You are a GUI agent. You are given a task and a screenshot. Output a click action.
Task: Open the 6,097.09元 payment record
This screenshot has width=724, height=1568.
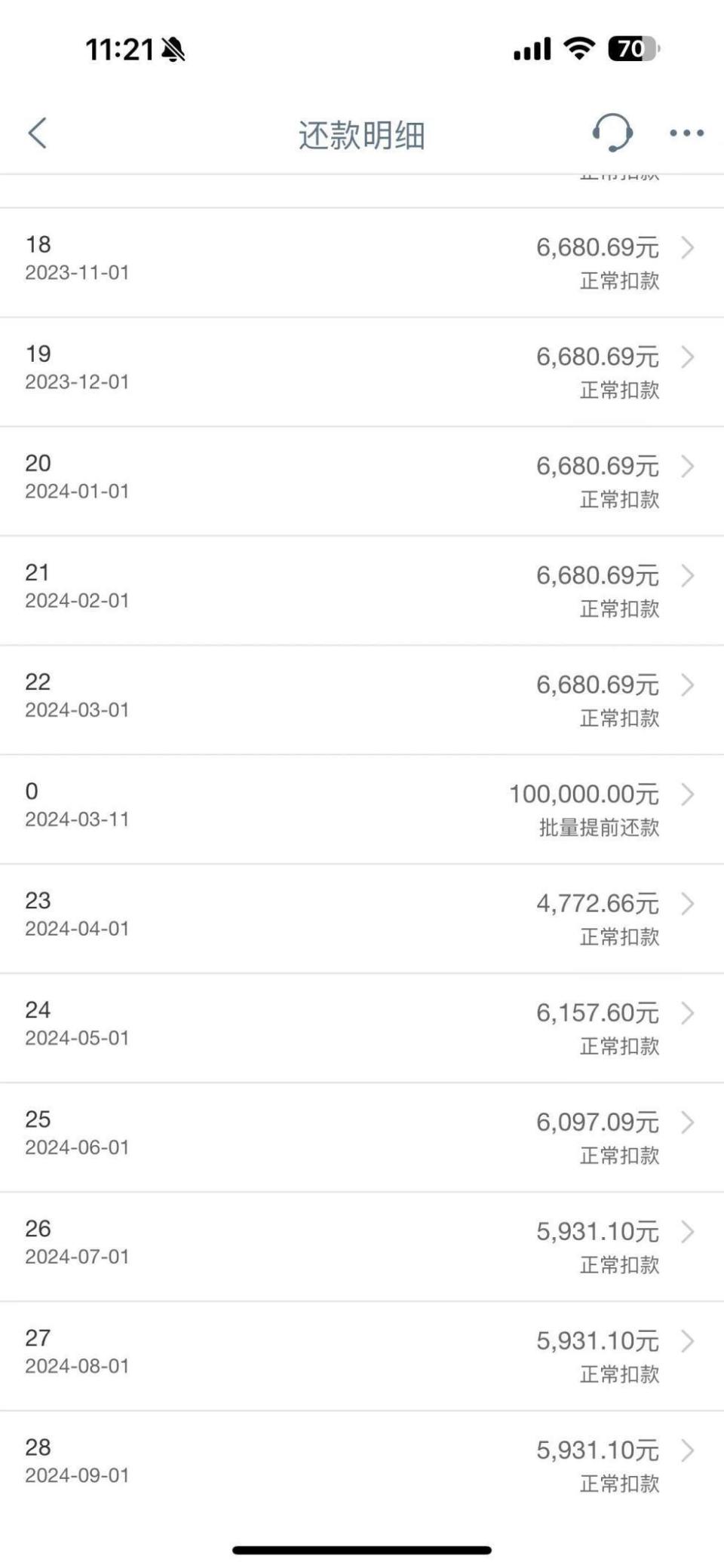[362, 1137]
